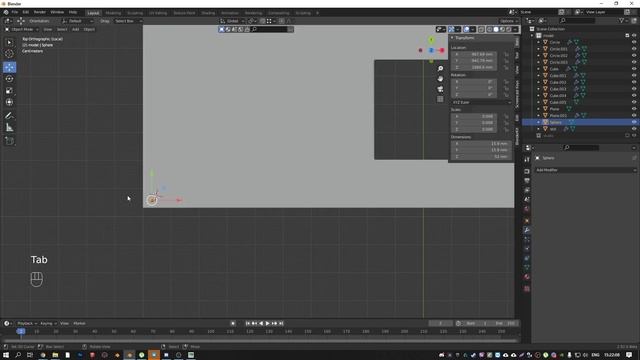Play the animation in the timeline
This screenshot has width=640, height=360.
point(268,323)
